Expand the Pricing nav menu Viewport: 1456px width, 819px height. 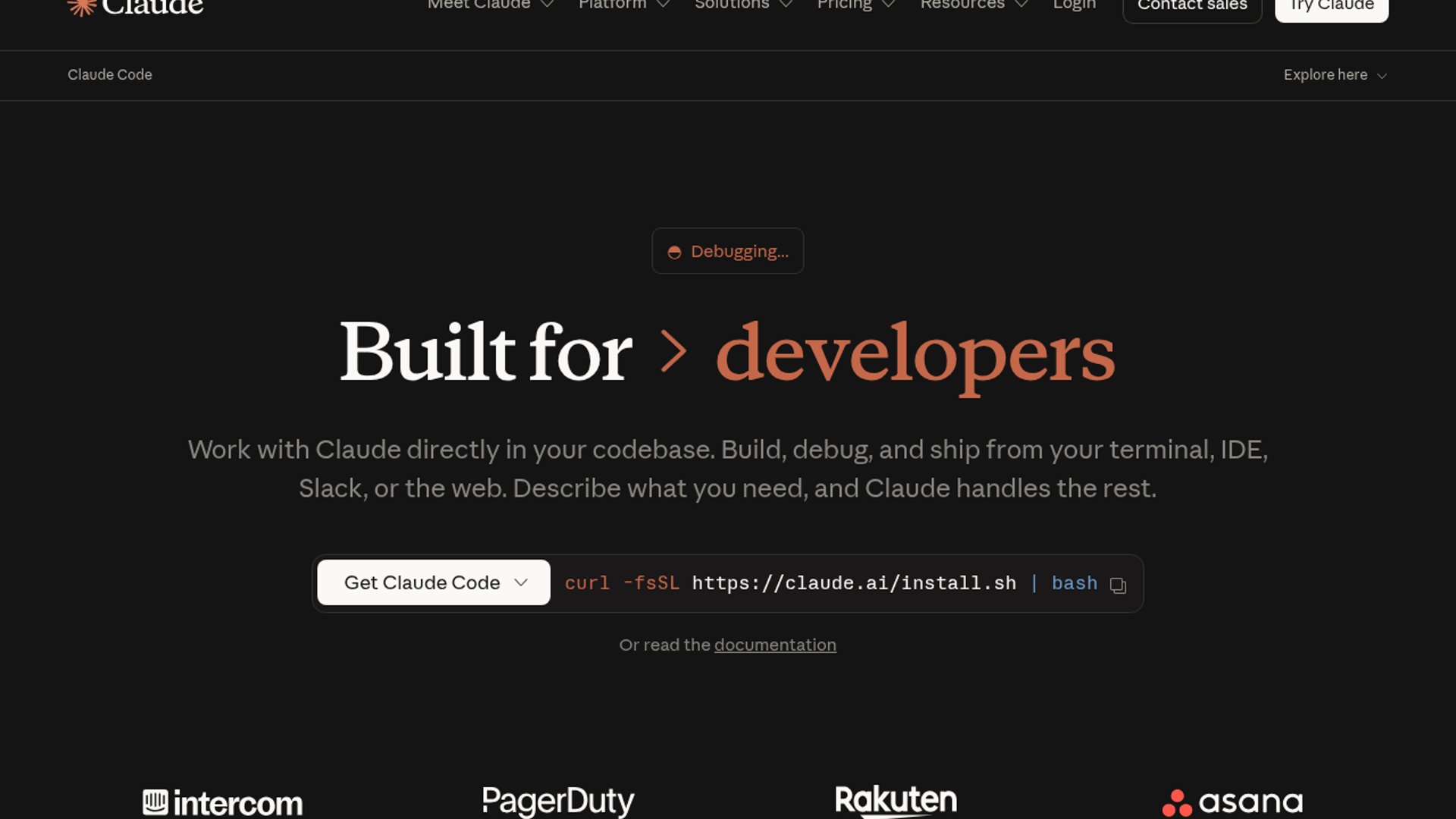click(856, 5)
